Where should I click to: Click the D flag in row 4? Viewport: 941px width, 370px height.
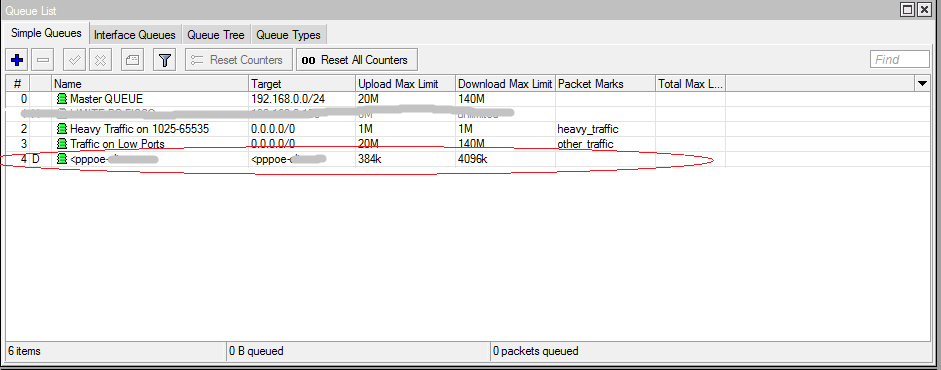pos(35,159)
